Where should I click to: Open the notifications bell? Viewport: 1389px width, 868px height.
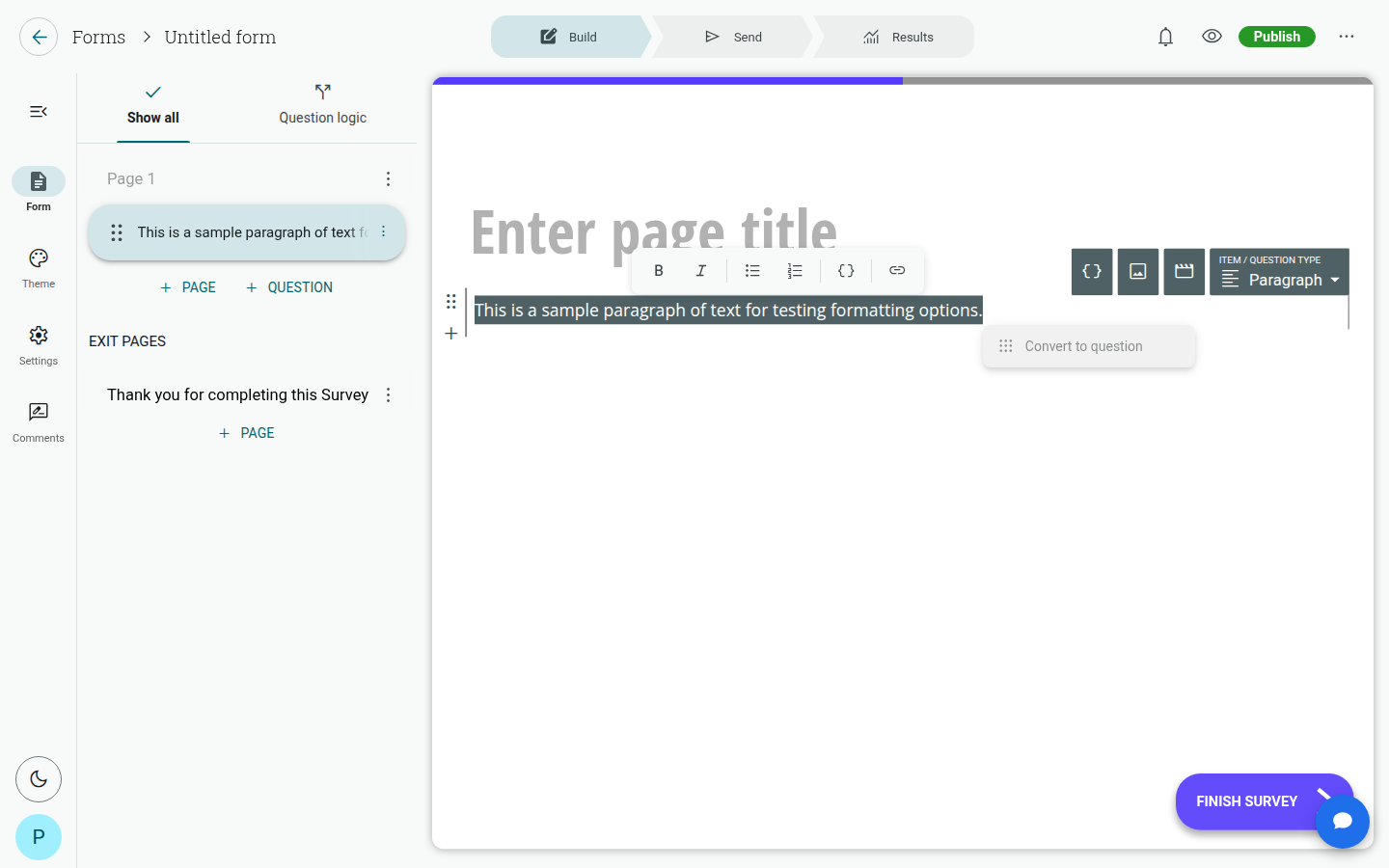[1165, 37]
